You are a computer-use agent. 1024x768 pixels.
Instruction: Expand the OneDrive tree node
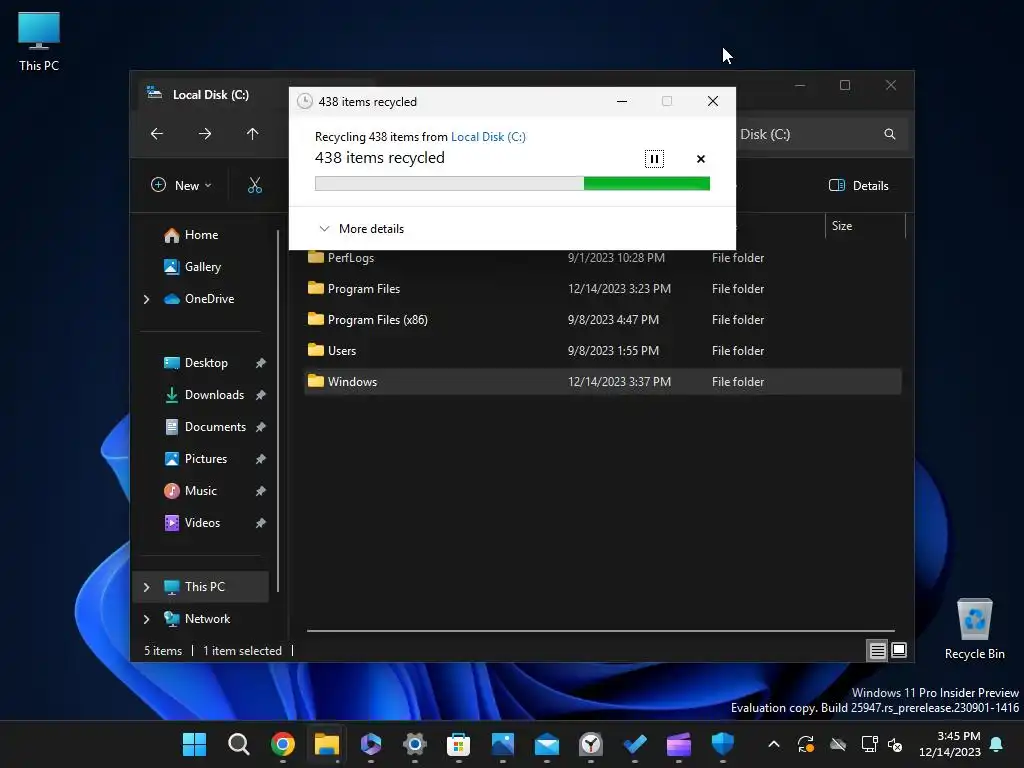146,299
